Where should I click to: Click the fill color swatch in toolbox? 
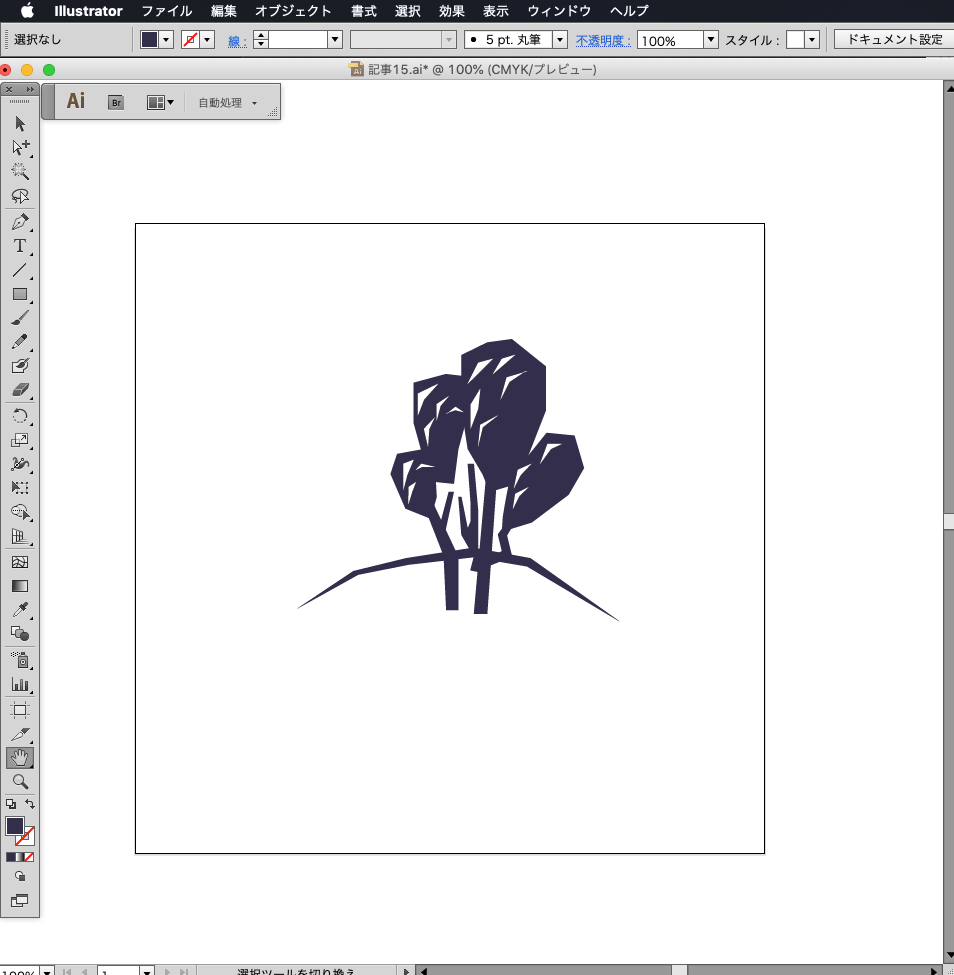pyautogui.click(x=15, y=826)
